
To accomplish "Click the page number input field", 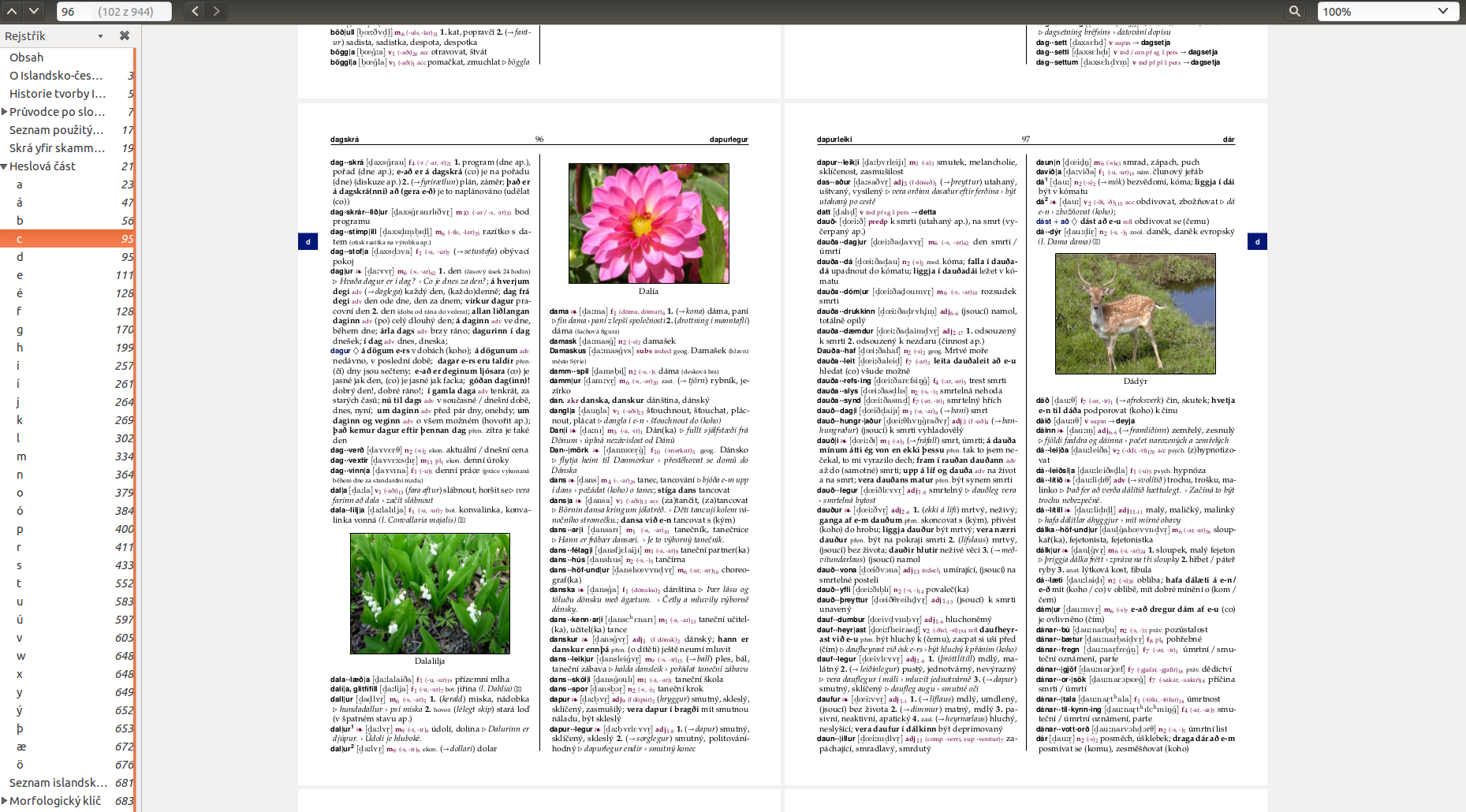I will (x=114, y=11).
